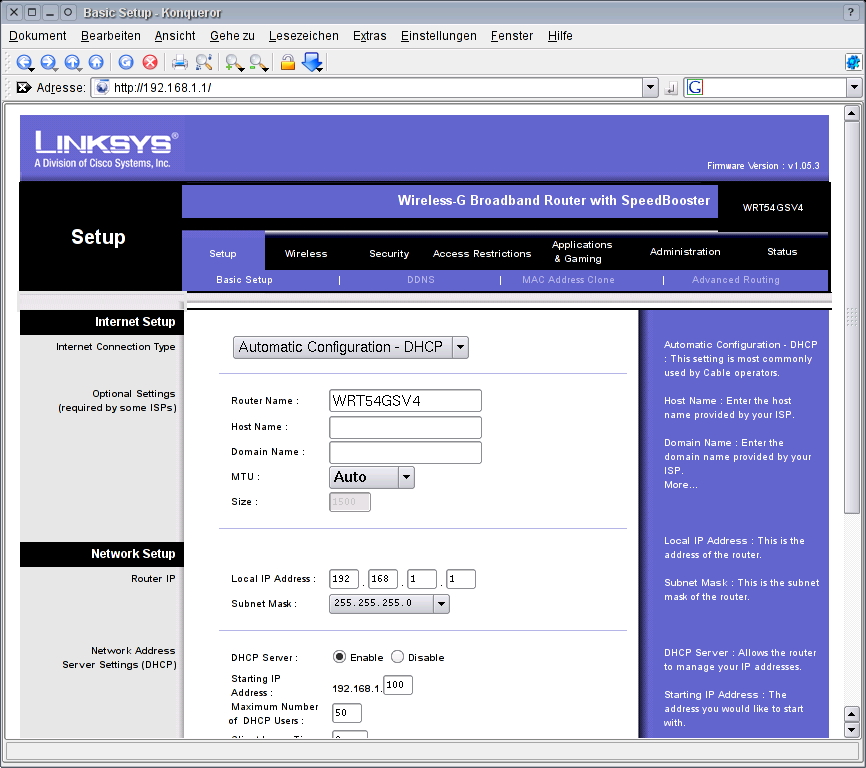Click the Host Name input field
The width and height of the screenshot is (866, 768).
click(x=405, y=427)
